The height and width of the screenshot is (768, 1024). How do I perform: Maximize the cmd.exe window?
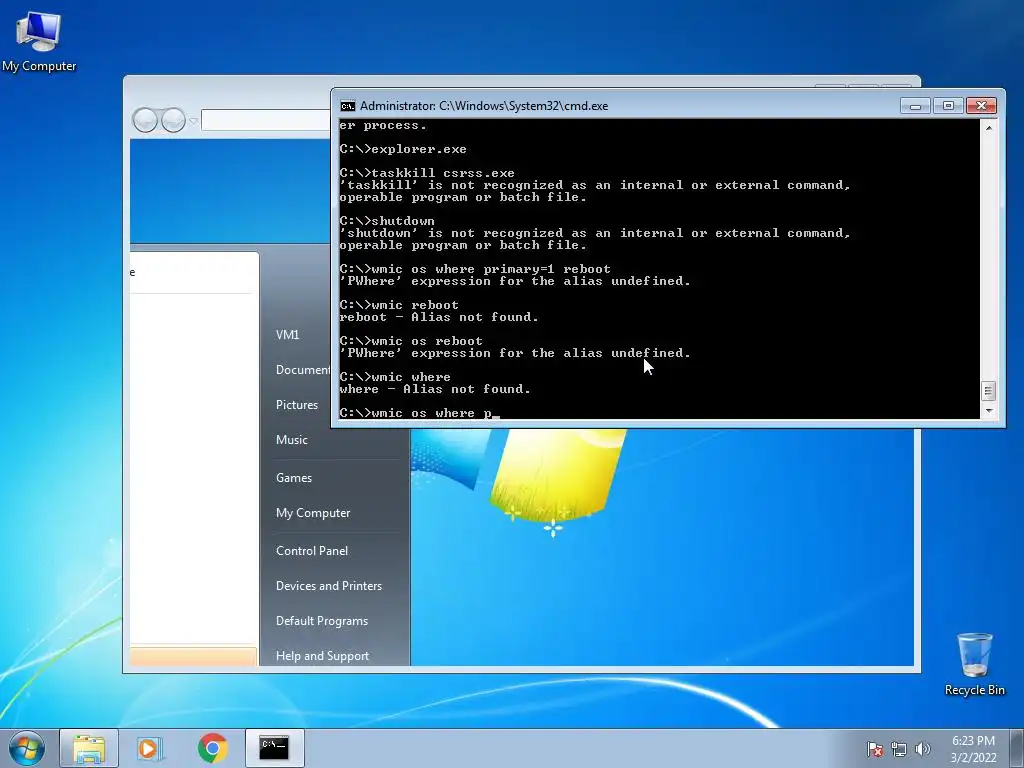click(x=948, y=105)
